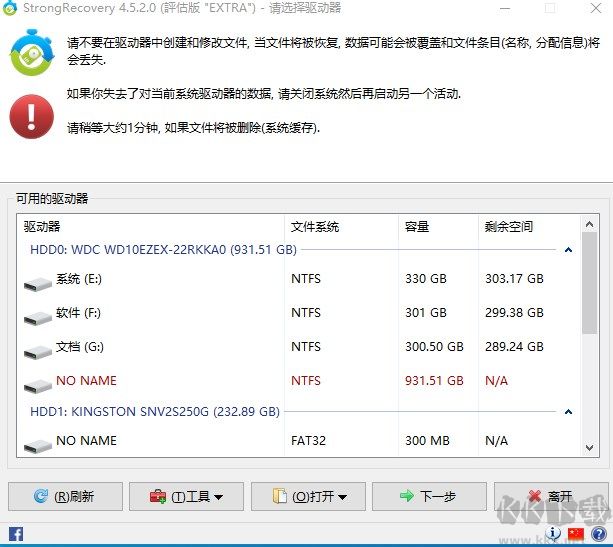Image resolution: width=613 pixels, height=547 pixels.
Task: Select the 软件 (F:) drive row
Action: pos(299,313)
